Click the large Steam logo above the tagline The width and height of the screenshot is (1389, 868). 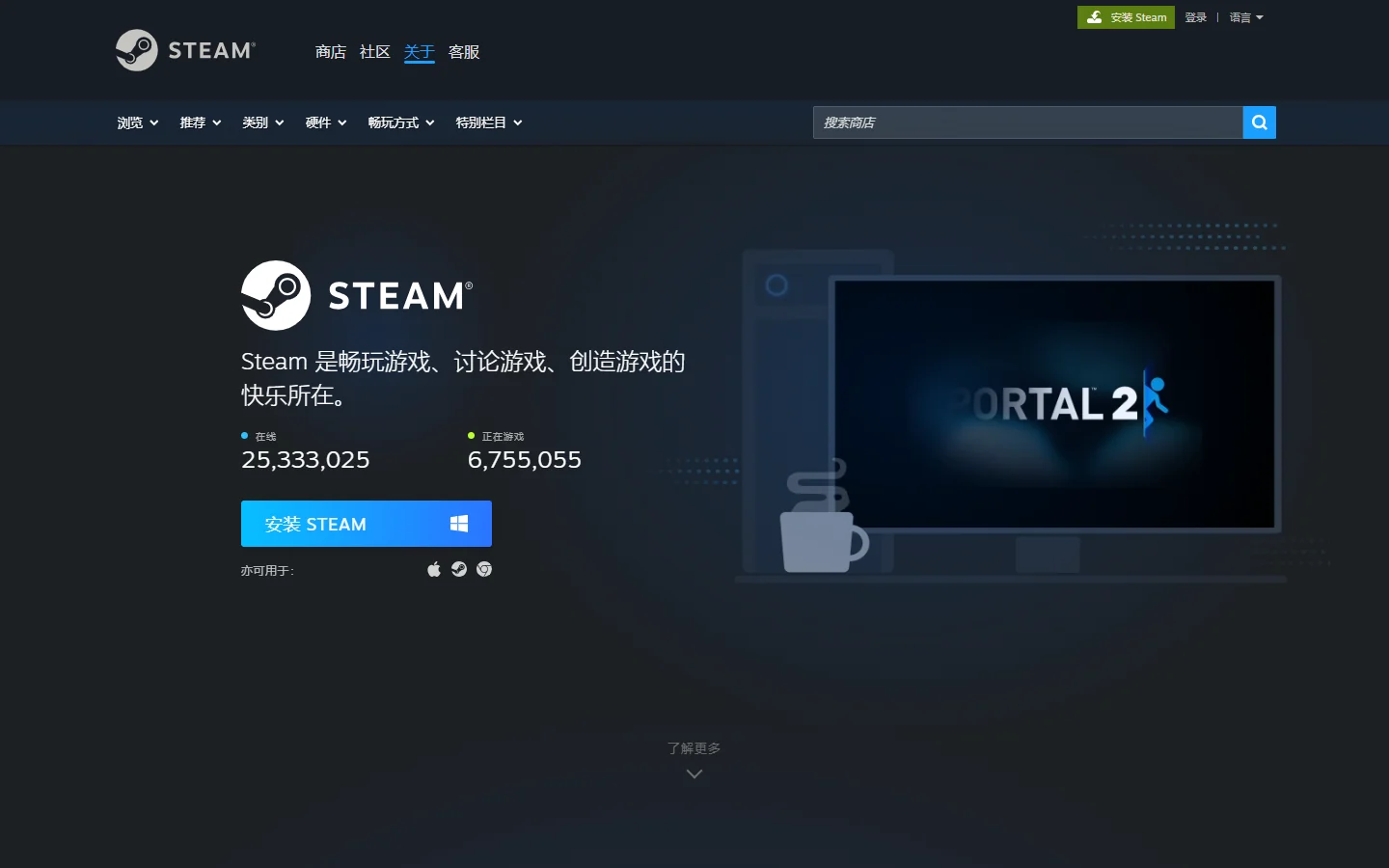(x=357, y=295)
